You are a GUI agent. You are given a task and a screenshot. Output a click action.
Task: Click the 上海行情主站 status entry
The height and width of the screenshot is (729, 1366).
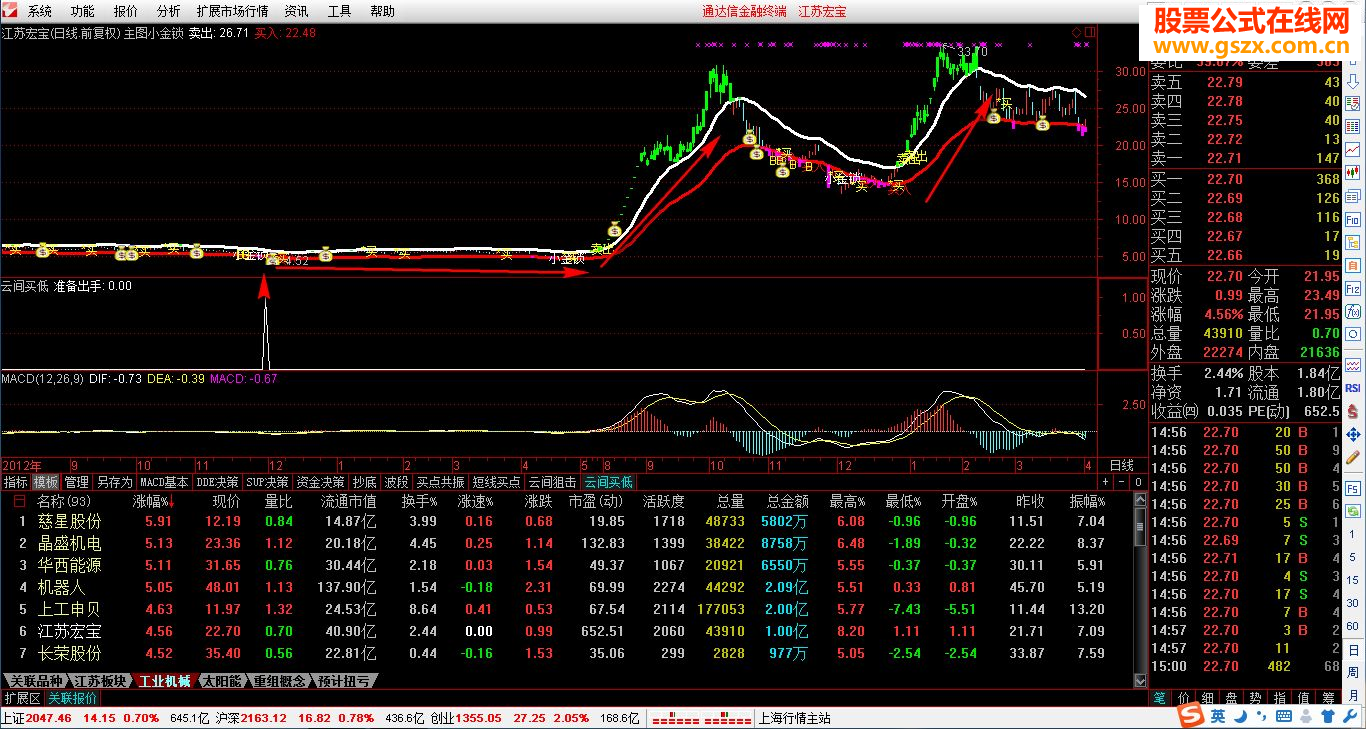pos(795,718)
